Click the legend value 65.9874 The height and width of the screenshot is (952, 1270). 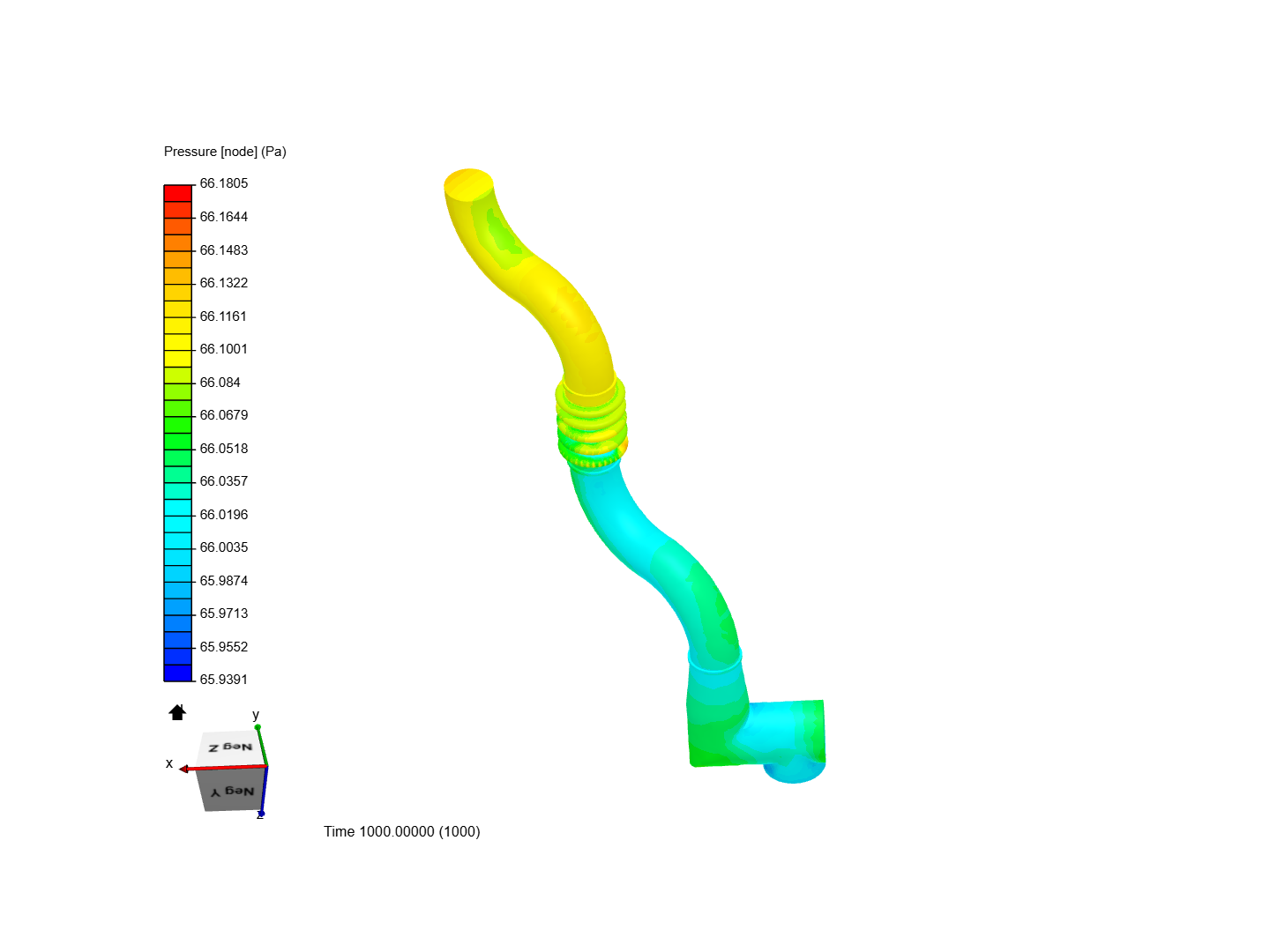click(x=224, y=581)
